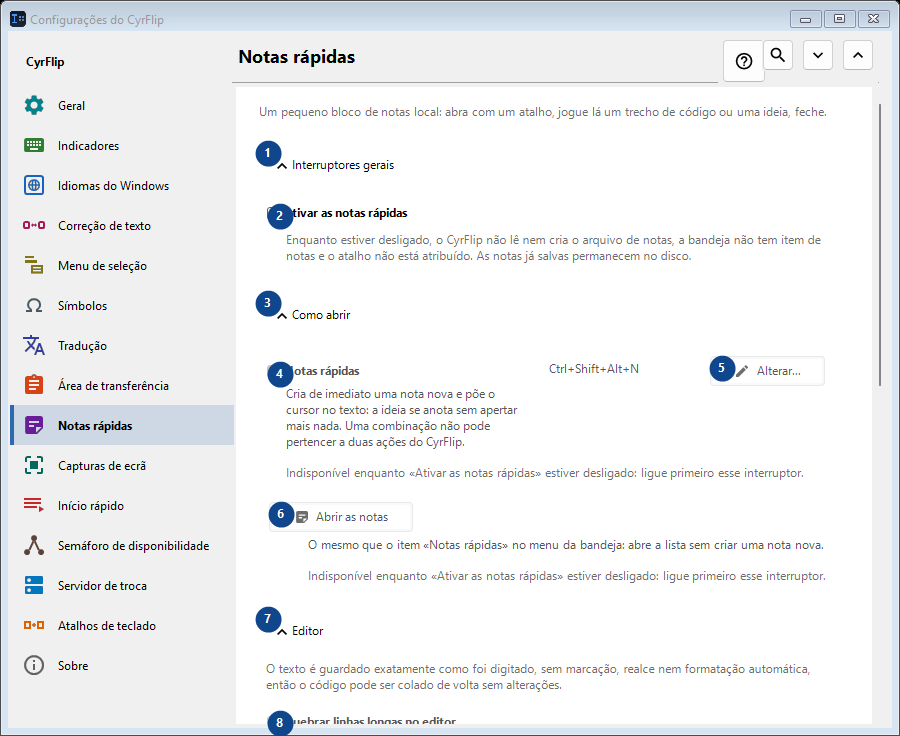
Task: Open the search magnifier icon
Action: [778, 55]
